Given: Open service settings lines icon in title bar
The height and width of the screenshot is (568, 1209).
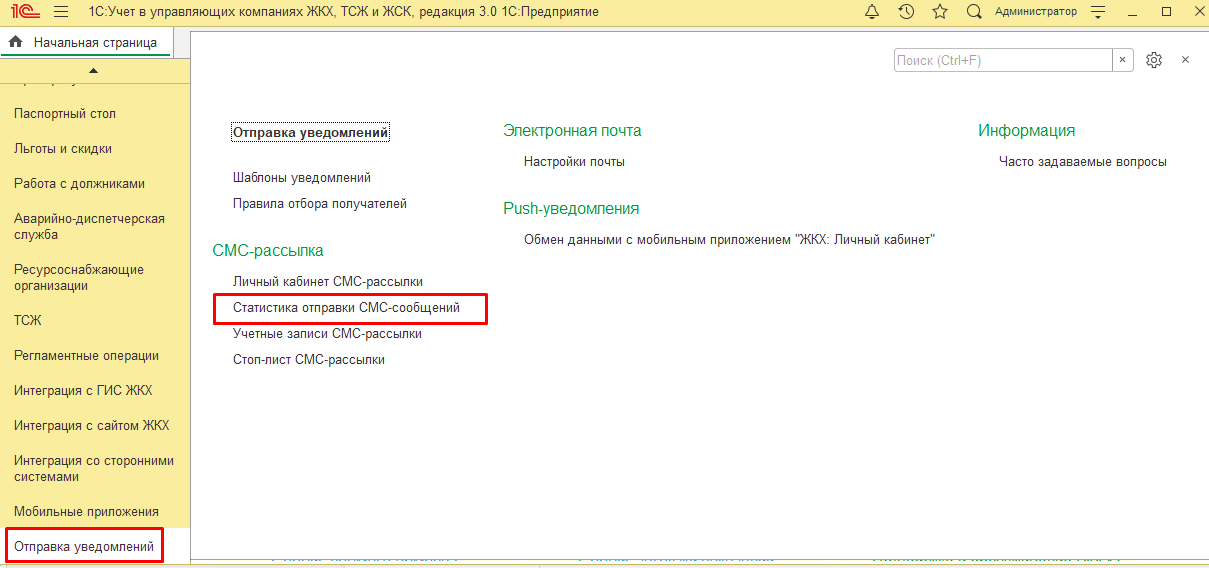Looking at the screenshot, I should [1099, 12].
